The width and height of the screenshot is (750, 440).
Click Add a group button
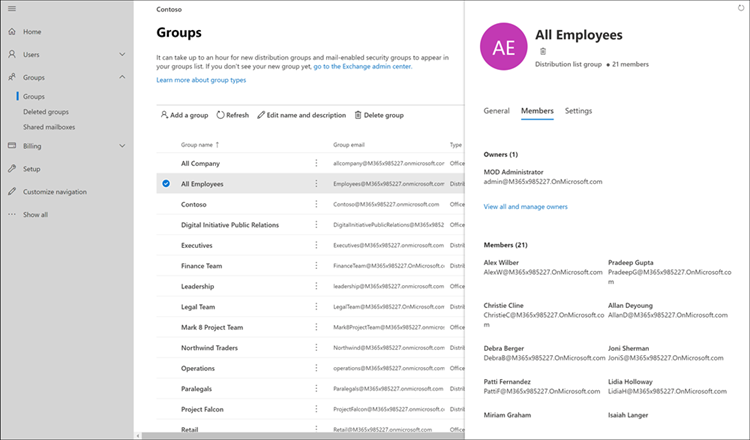point(184,116)
